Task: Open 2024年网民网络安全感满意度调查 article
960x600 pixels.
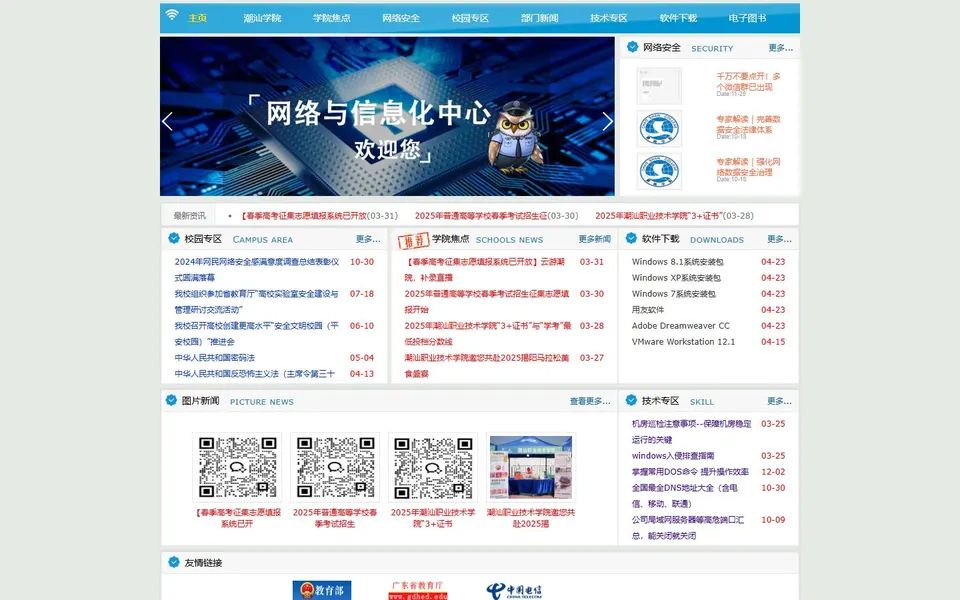Action: [257, 269]
